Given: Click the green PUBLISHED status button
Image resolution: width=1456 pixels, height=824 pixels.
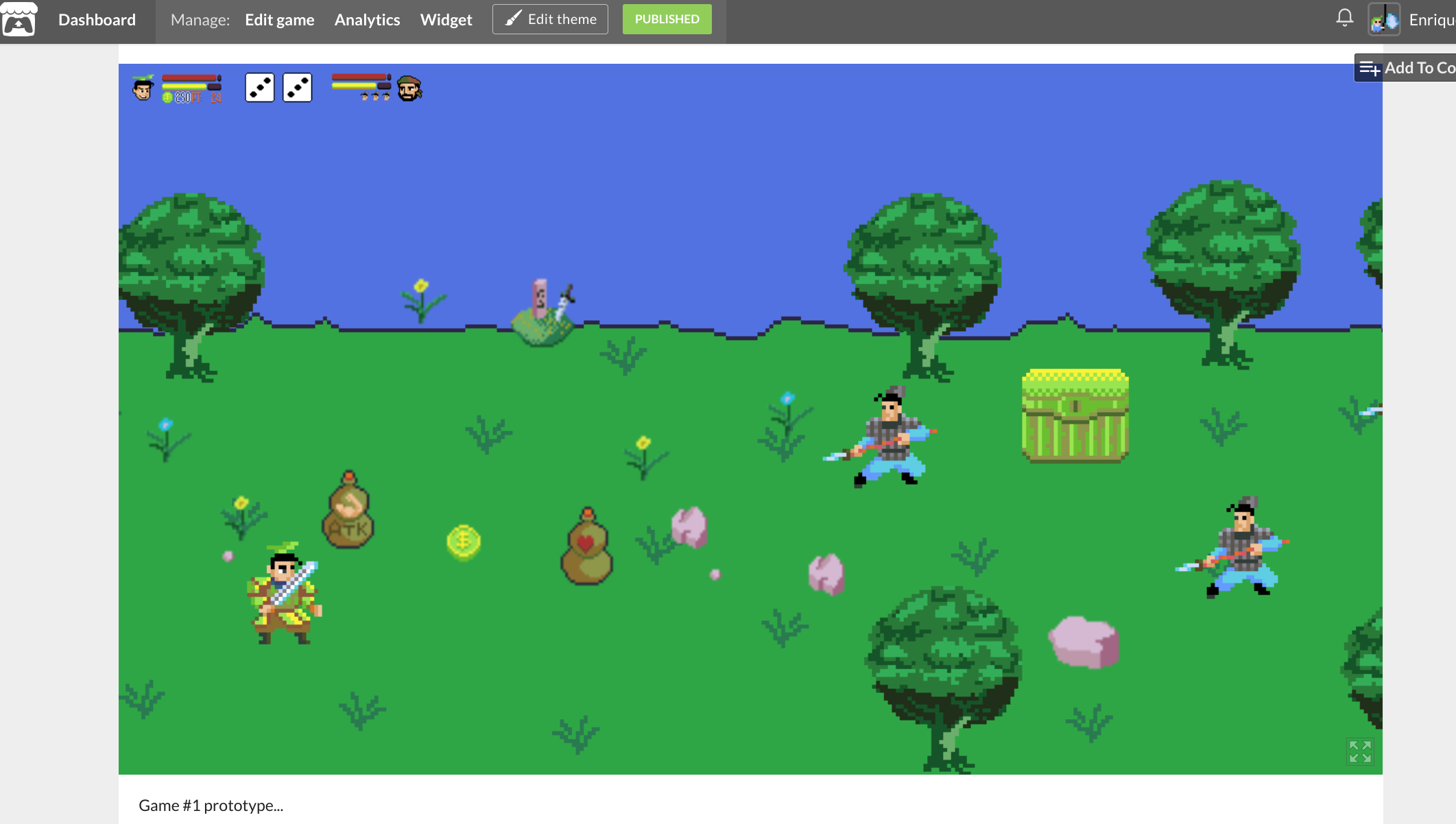Looking at the screenshot, I should point(667,19).
